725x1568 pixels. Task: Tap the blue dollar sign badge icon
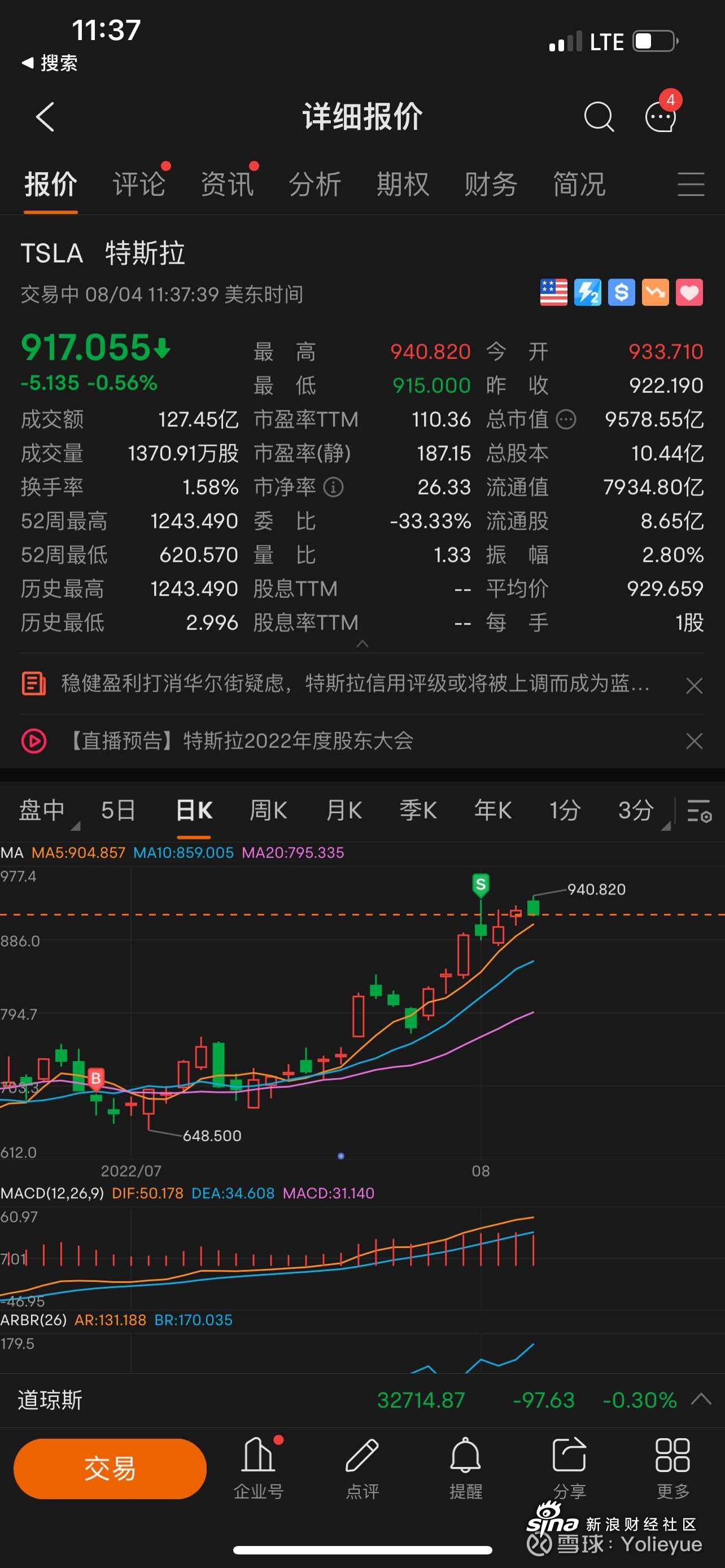pos(622,293)
